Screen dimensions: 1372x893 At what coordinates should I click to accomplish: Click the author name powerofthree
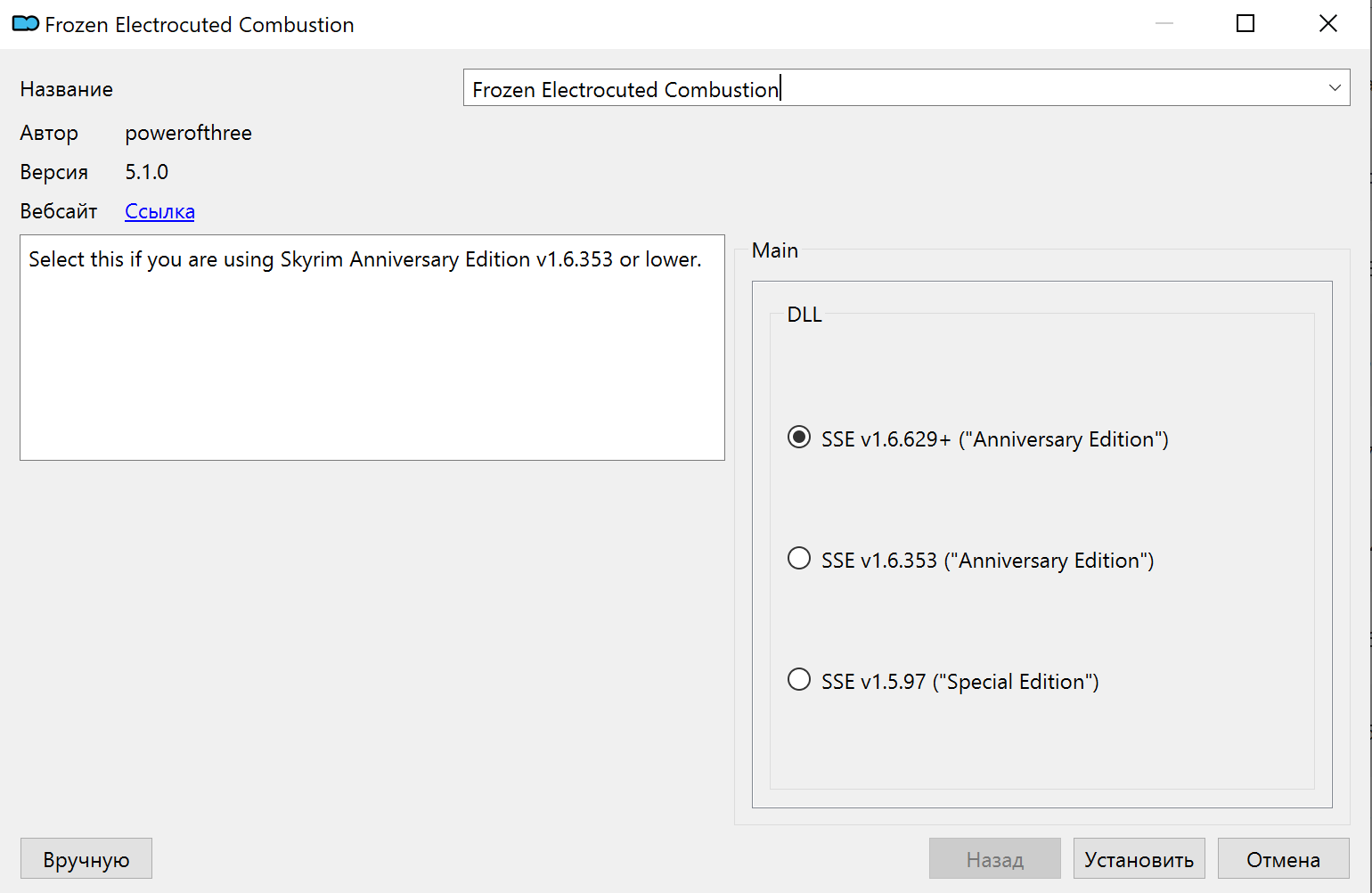tap(188, 133)
